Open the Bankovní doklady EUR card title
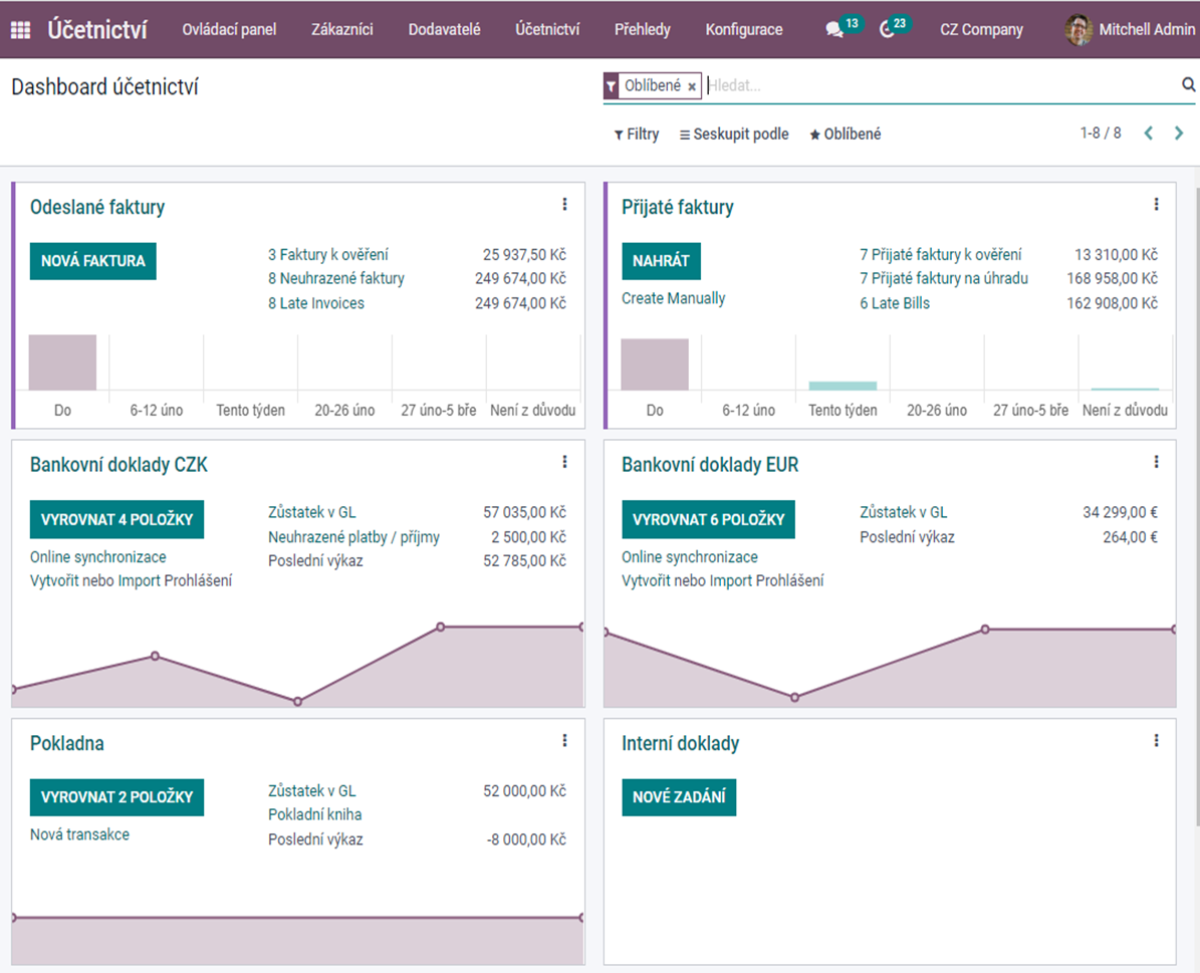 click(x=710, y=465)
